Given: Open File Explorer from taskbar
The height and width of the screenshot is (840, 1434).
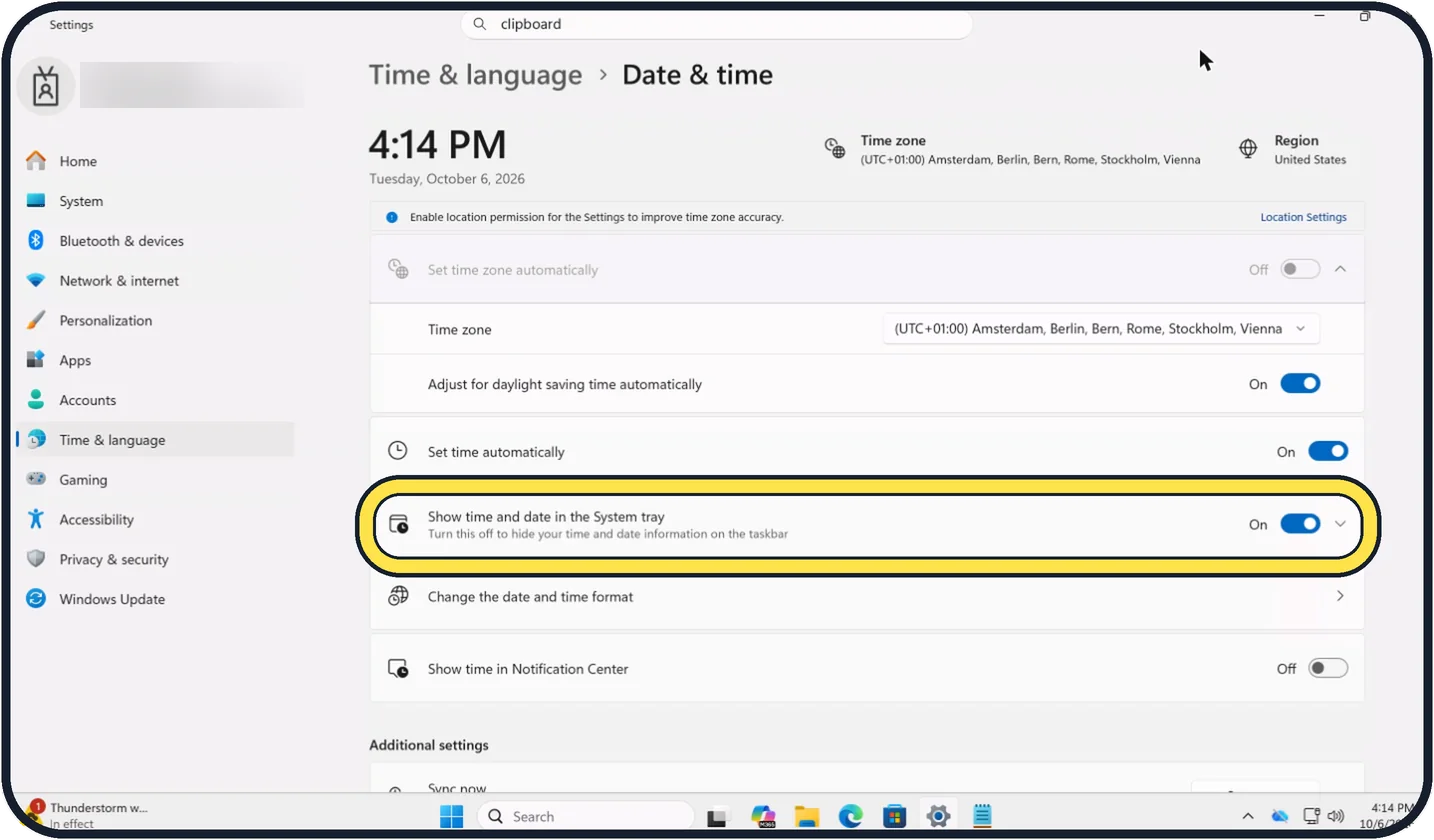Looking at the screenshot, I should tap(807, 816).
